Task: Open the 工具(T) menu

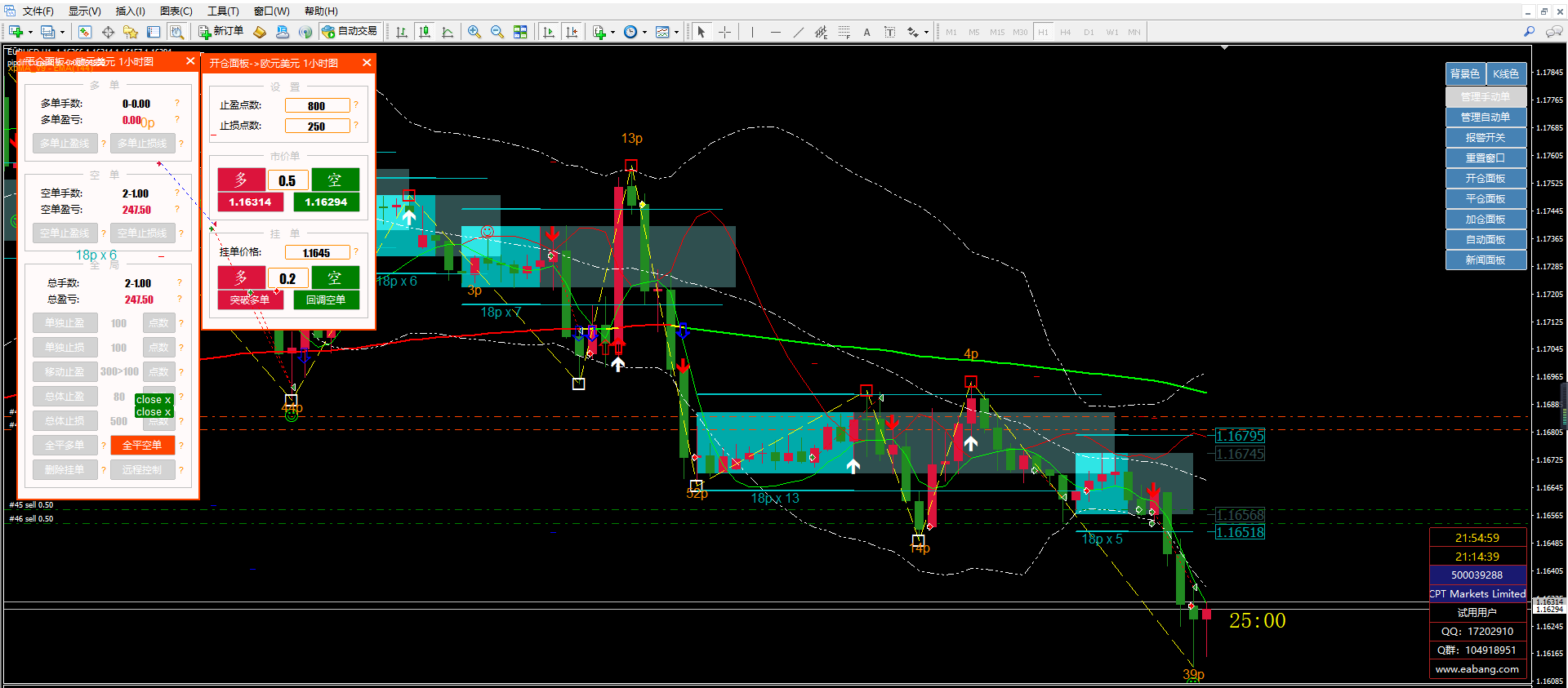Action: coord(223,11)
